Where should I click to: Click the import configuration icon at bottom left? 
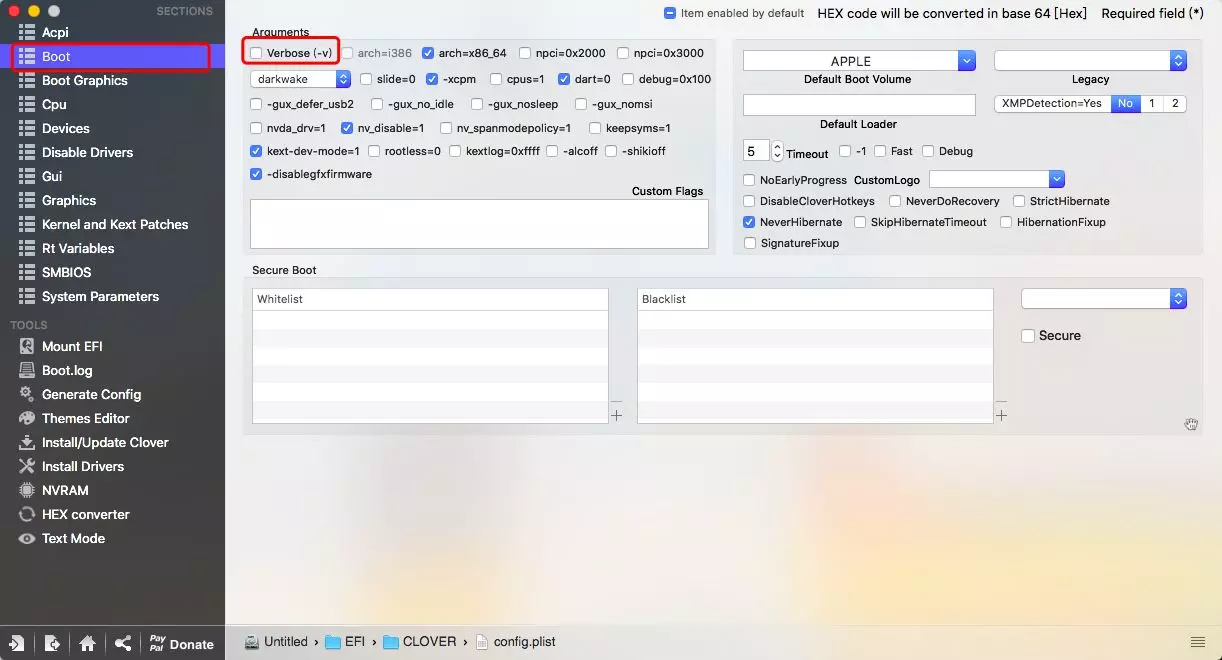click(17, 643)
